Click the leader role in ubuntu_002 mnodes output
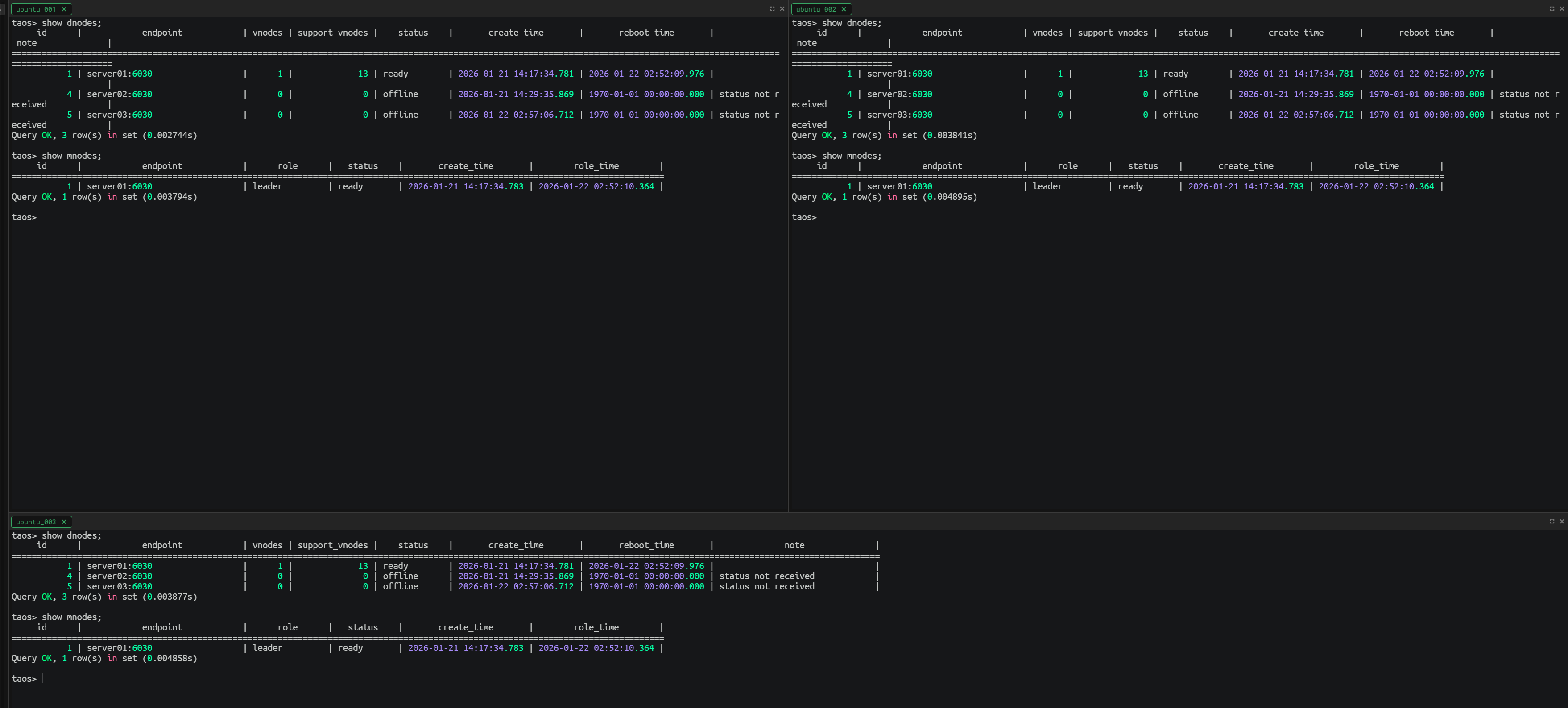 click(1047, 187)
